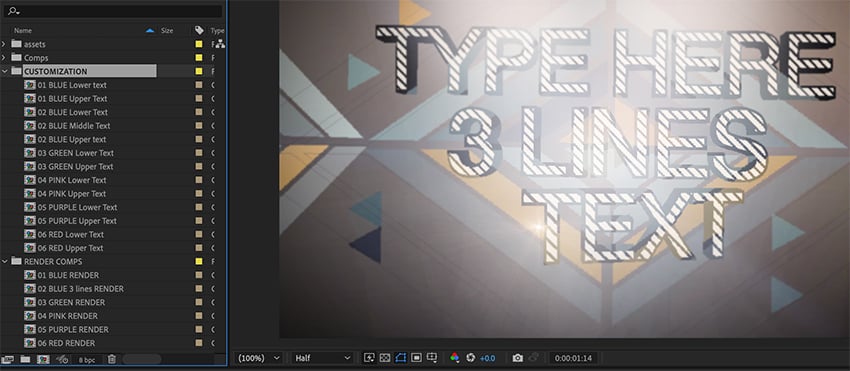Reset exposure with the aperture icon

point(471,357)
